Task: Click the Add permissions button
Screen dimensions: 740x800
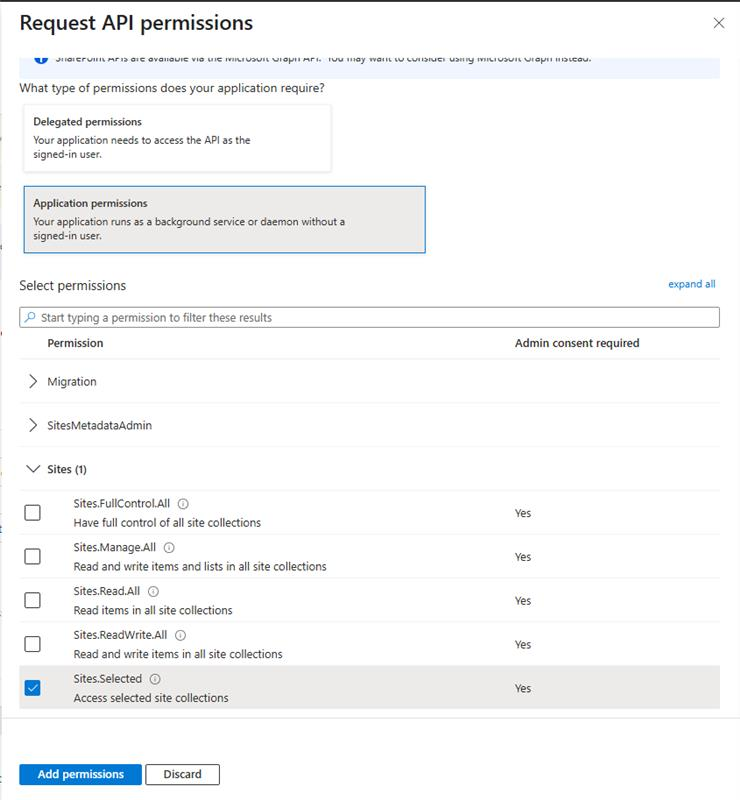Action: 81,774
